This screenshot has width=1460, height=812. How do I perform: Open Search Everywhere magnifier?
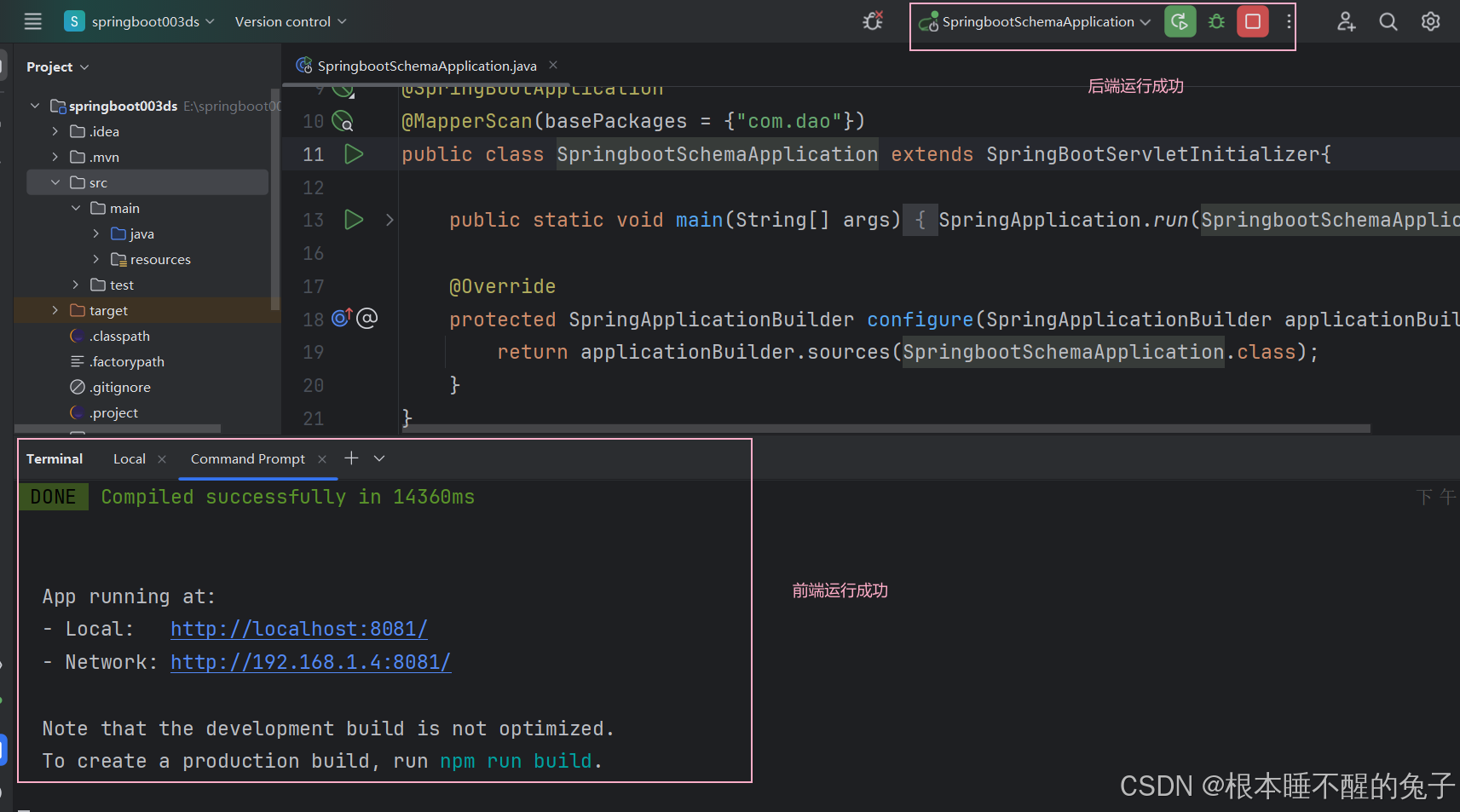tap(1388, 21)
